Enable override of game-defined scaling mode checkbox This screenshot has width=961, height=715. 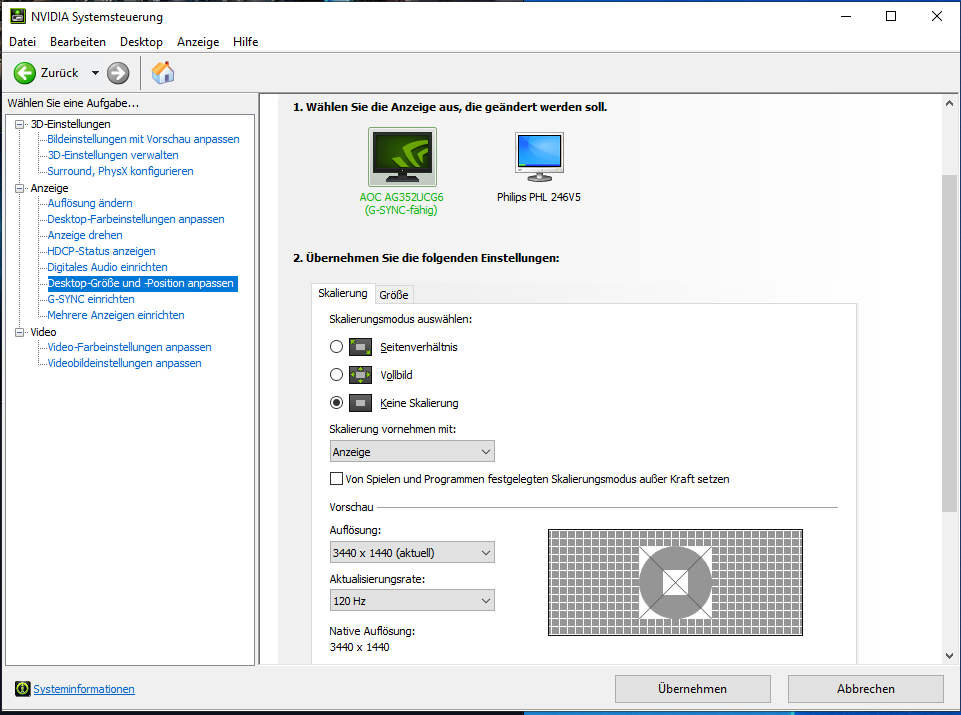336,479
